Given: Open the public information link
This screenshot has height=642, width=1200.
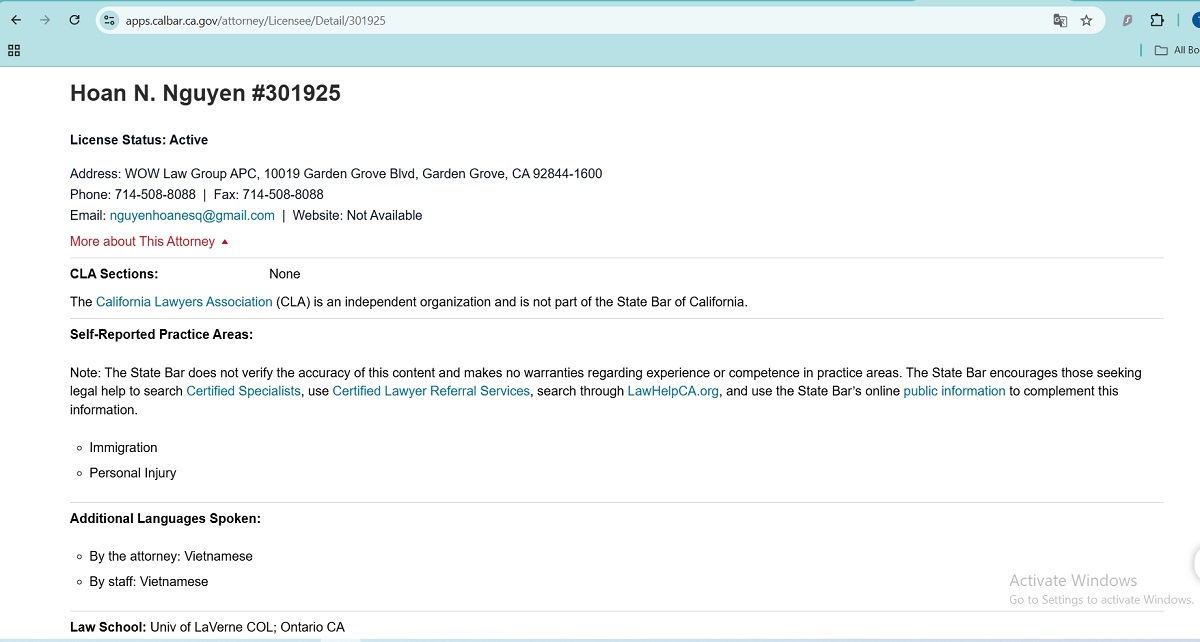Looking at the screenshot, I should pyautogui.click(x=954, y=391).
